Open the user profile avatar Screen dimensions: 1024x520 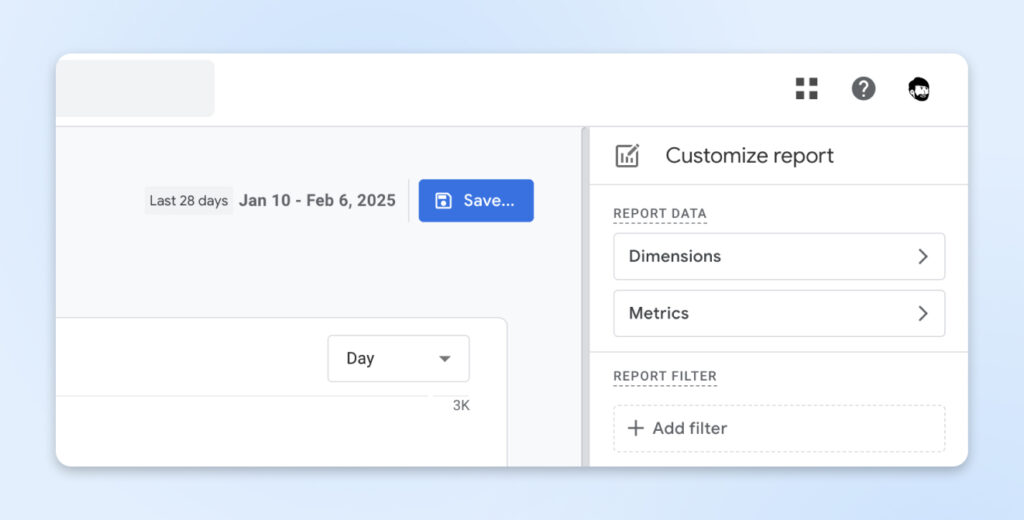pyautogui.click(x=919, y=89)
